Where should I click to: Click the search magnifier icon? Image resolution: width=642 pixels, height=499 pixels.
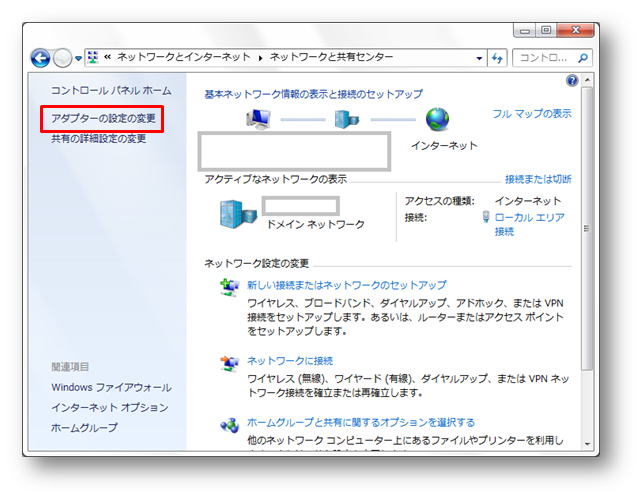tap(582, 58)
